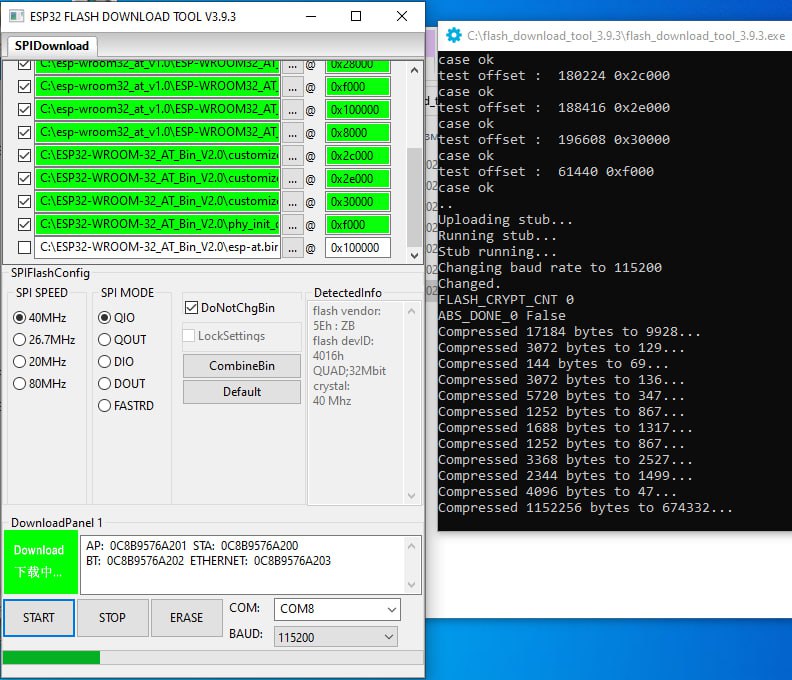Uncheck the checkbox for the 0x30000 row
792x680 pixels.
pos(24,202)
